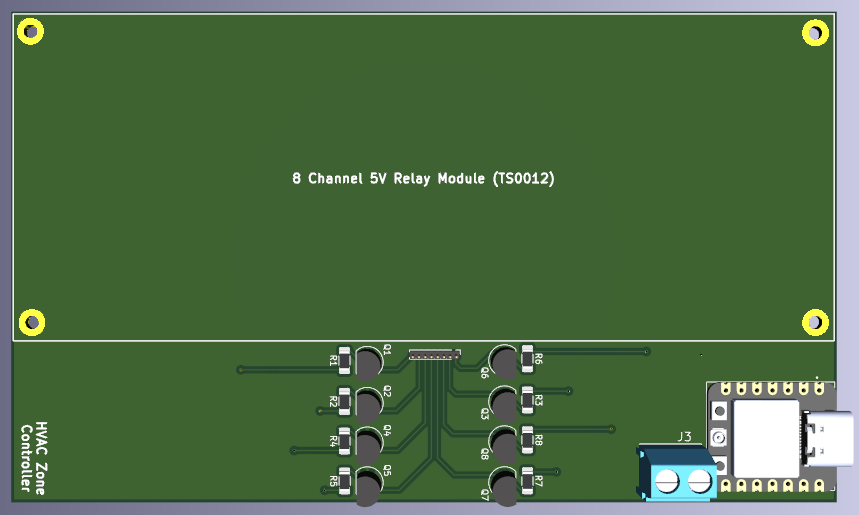Select resistor R5 at bottom left
Screen dimensions: 859x515
(344, 480)
